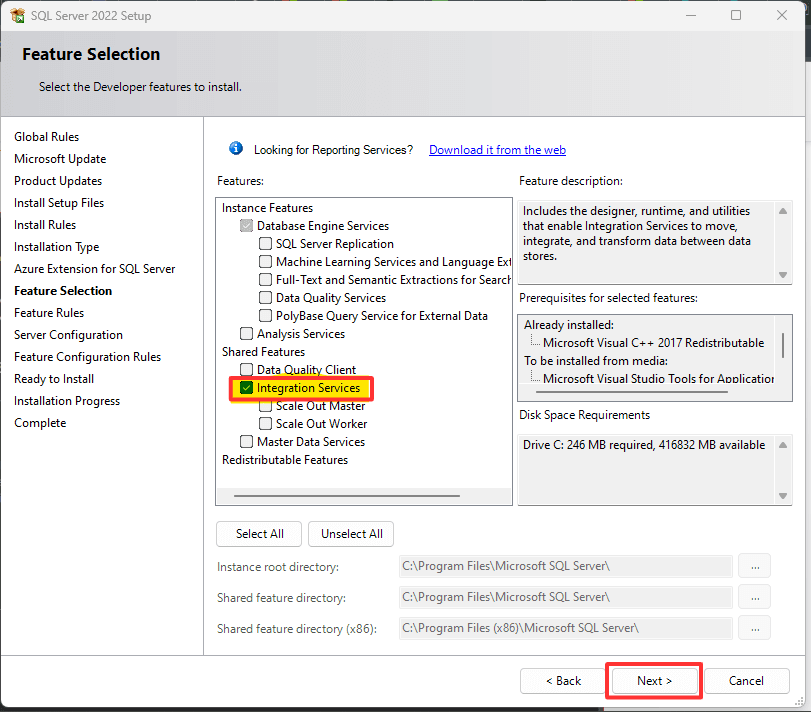Check the Analysis Services checkbox
Viewport: 811px width, 712px height.
pyautogui.click(x=246, y=334)
